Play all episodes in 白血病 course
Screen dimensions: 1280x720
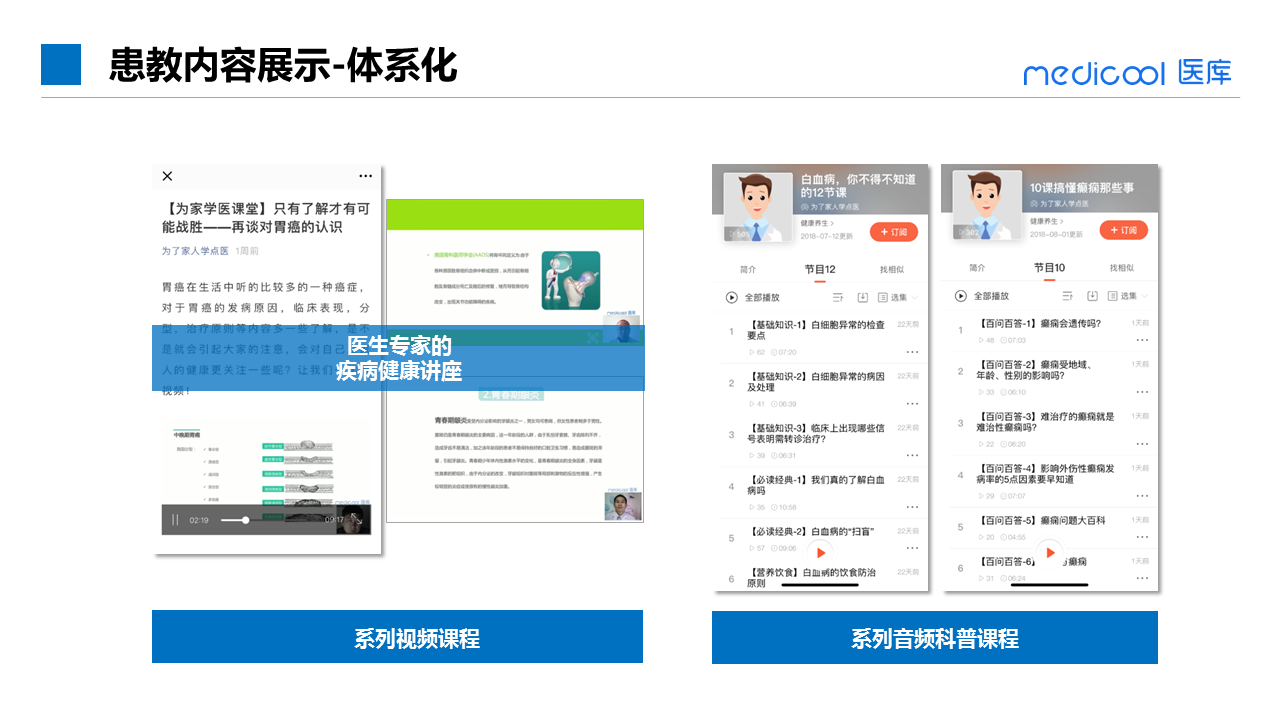[x=754, y=297]
